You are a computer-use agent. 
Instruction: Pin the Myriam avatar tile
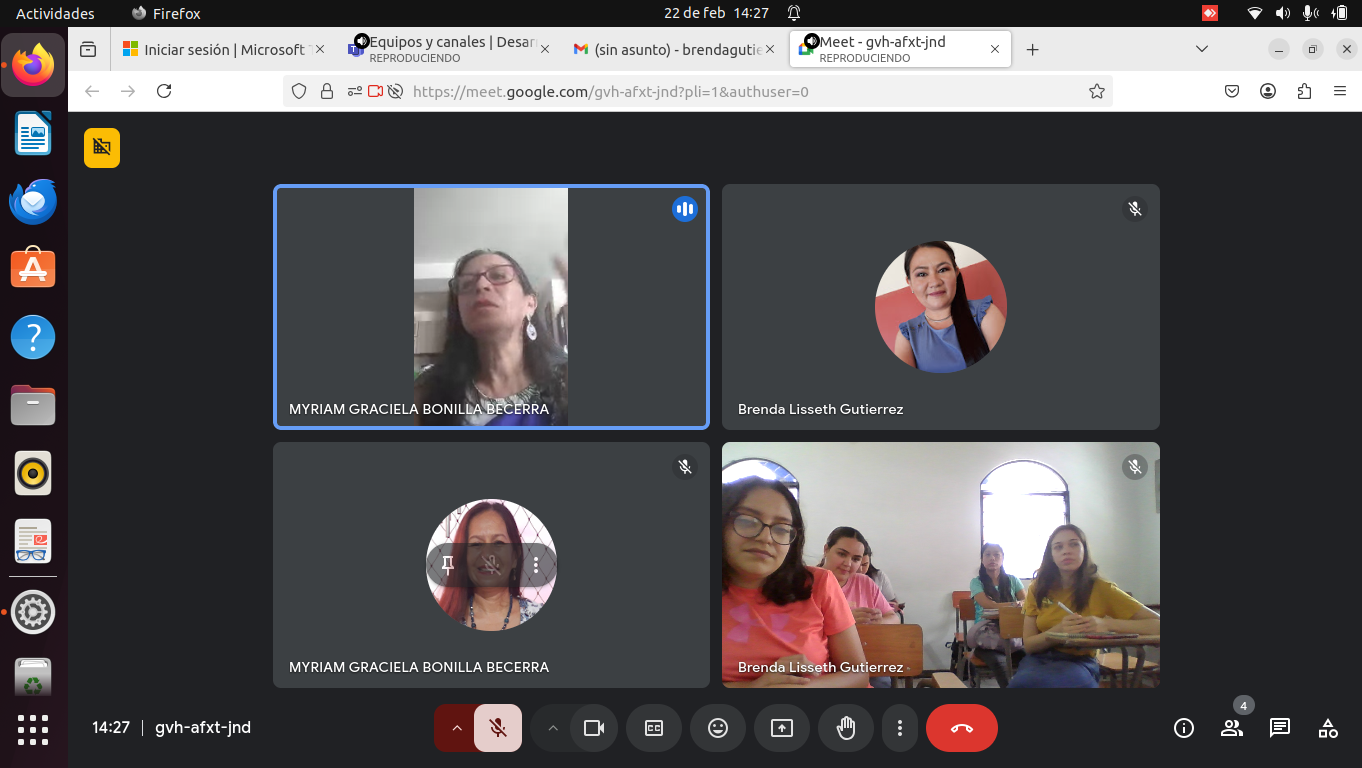[x=448, y=565]
